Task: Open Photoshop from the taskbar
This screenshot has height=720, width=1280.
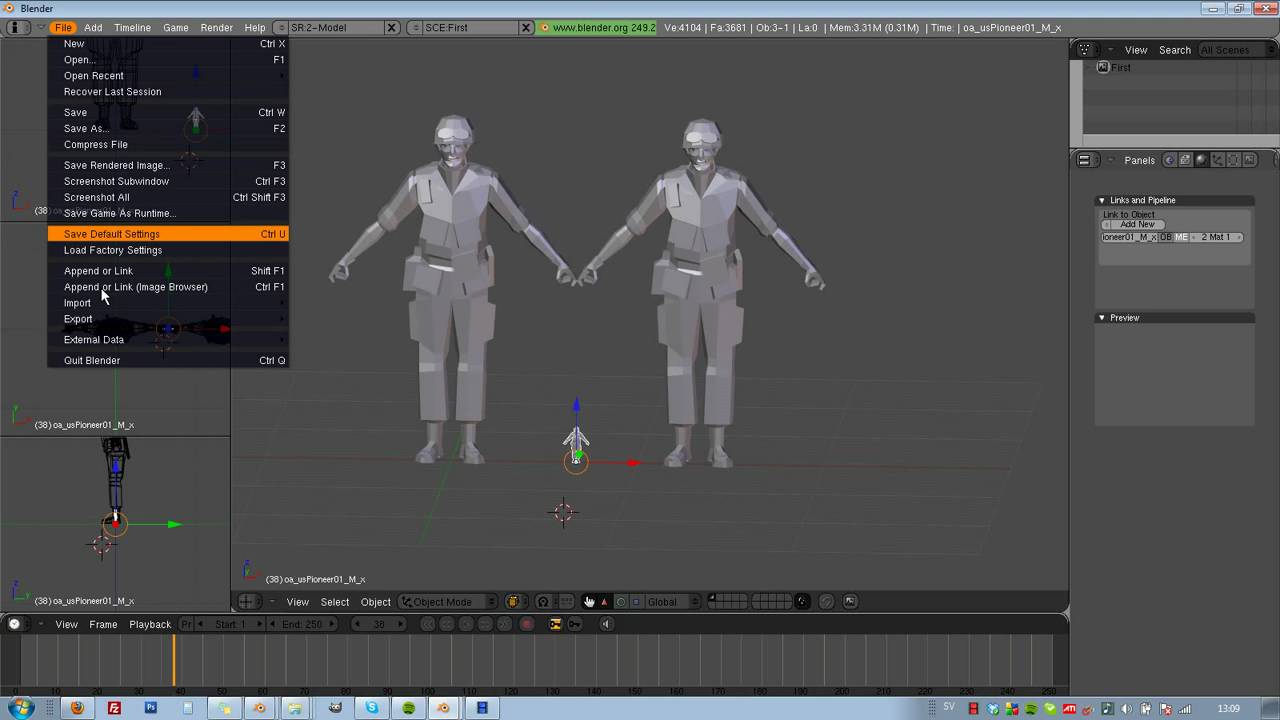Action: coord(150,708)
